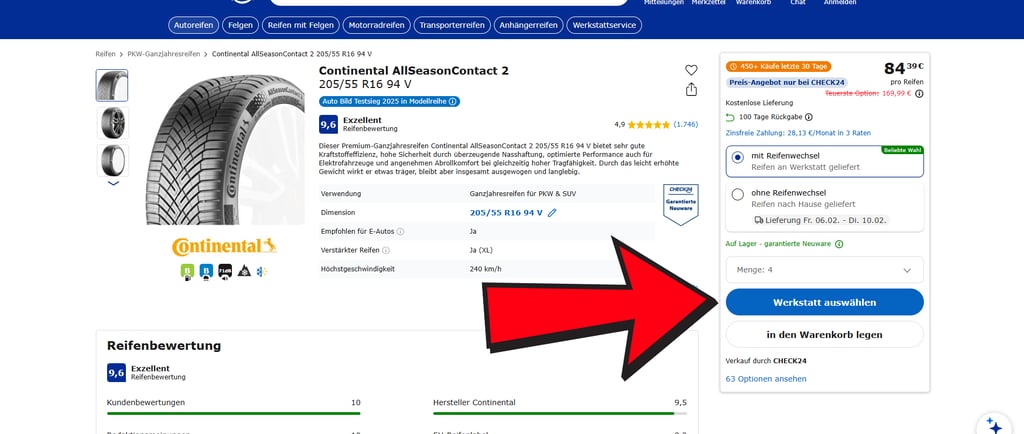Expand more thumbnails with the down chevron
This screenshot has height=434, width=1024.
(113, 184)
